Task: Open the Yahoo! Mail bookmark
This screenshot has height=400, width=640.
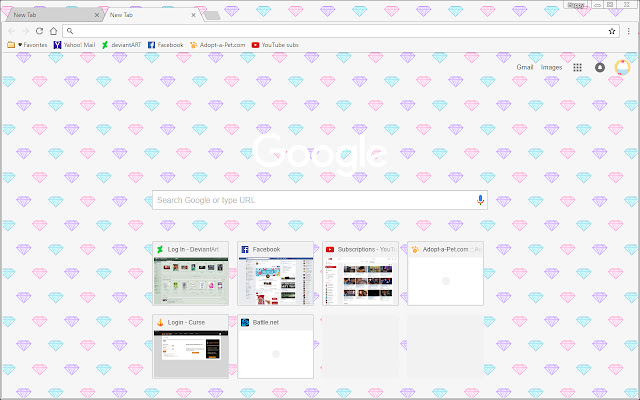Action: coord(74,45)
